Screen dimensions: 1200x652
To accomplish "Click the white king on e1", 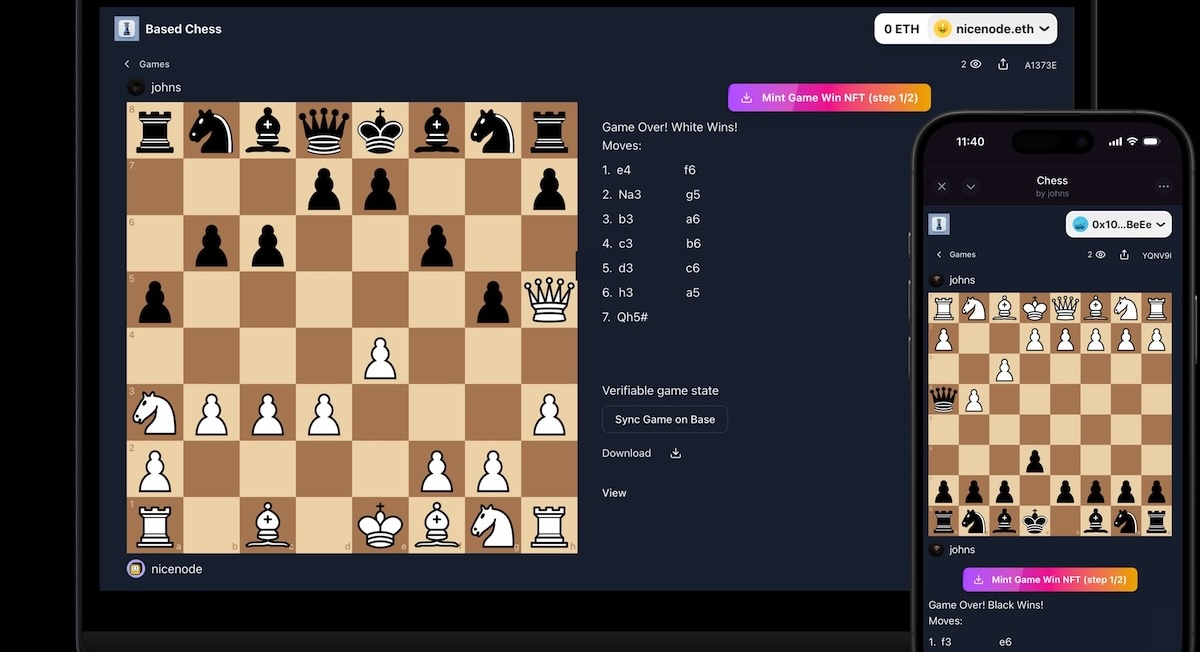I will tap(380, 525).
